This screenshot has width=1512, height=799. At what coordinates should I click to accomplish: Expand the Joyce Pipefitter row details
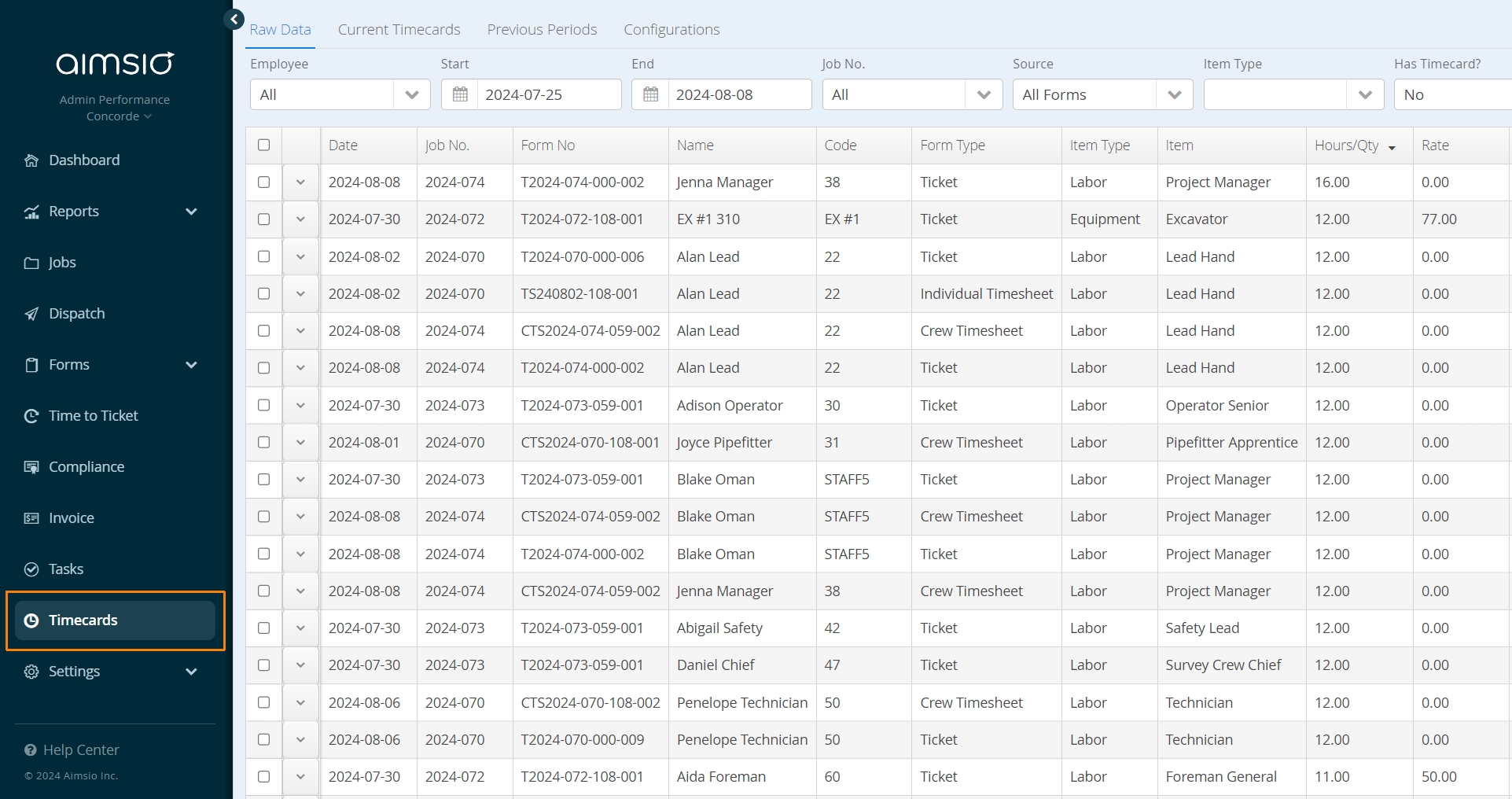(300, 442)
